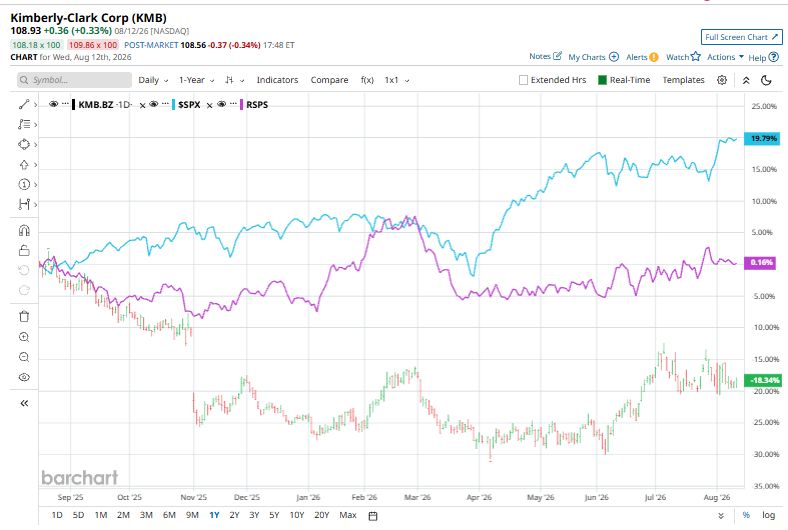This screenshot has width=788, height=530.
Task: Select the 6M time range
Action: [169, 515]
